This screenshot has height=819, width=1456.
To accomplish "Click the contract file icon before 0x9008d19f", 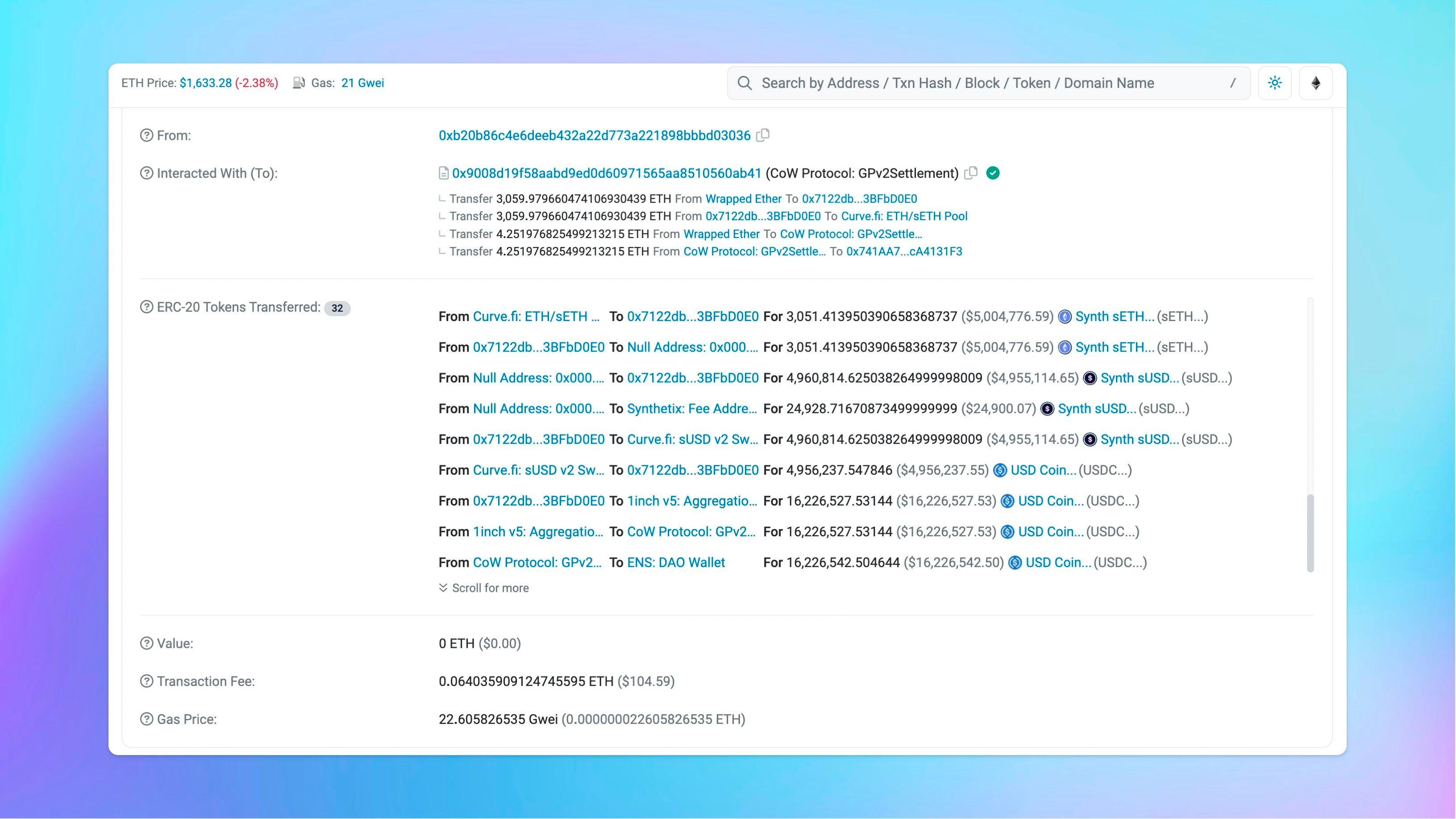I will [444, 173].
